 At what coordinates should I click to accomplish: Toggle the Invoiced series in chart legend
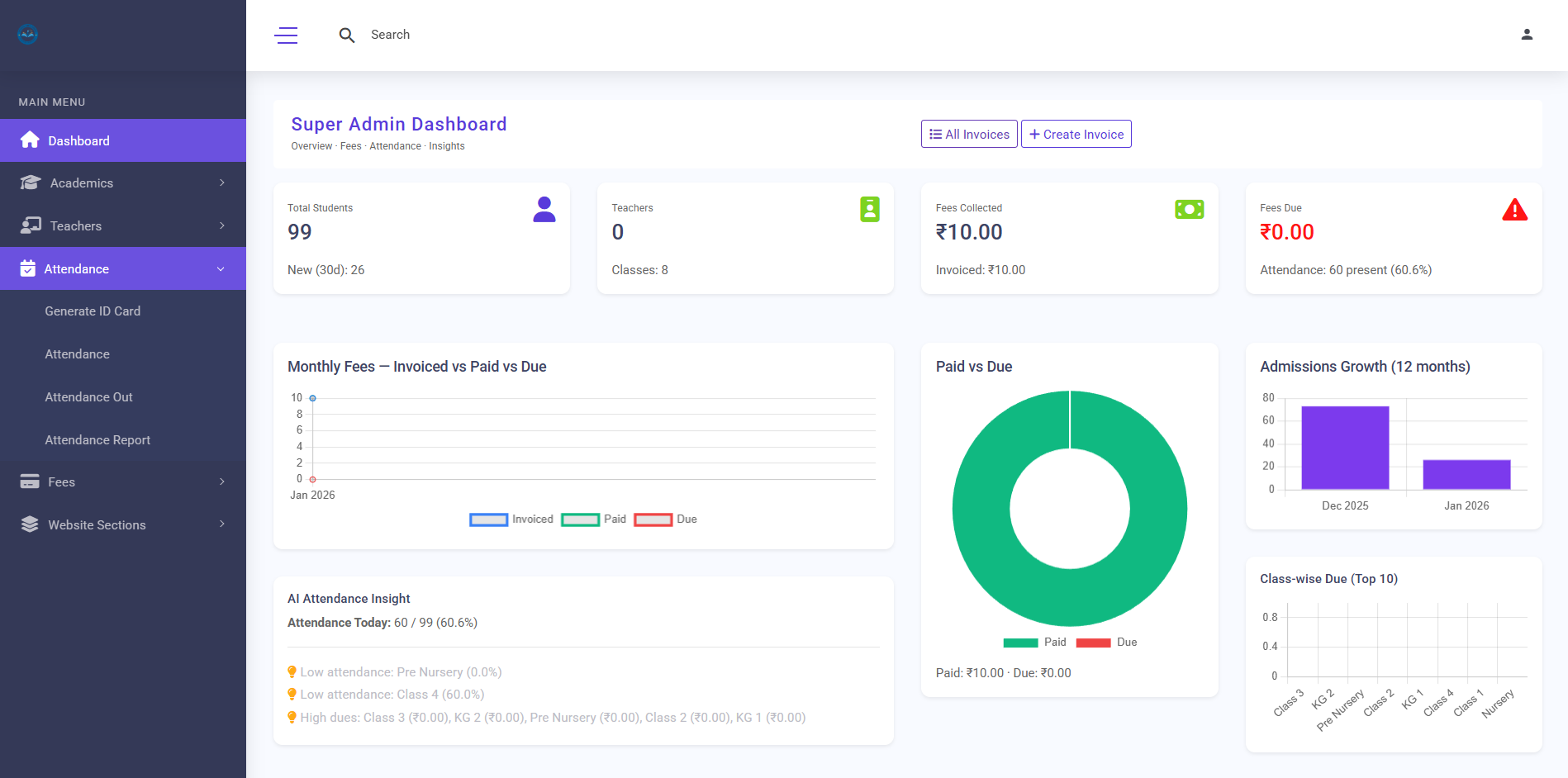point(511,519)
